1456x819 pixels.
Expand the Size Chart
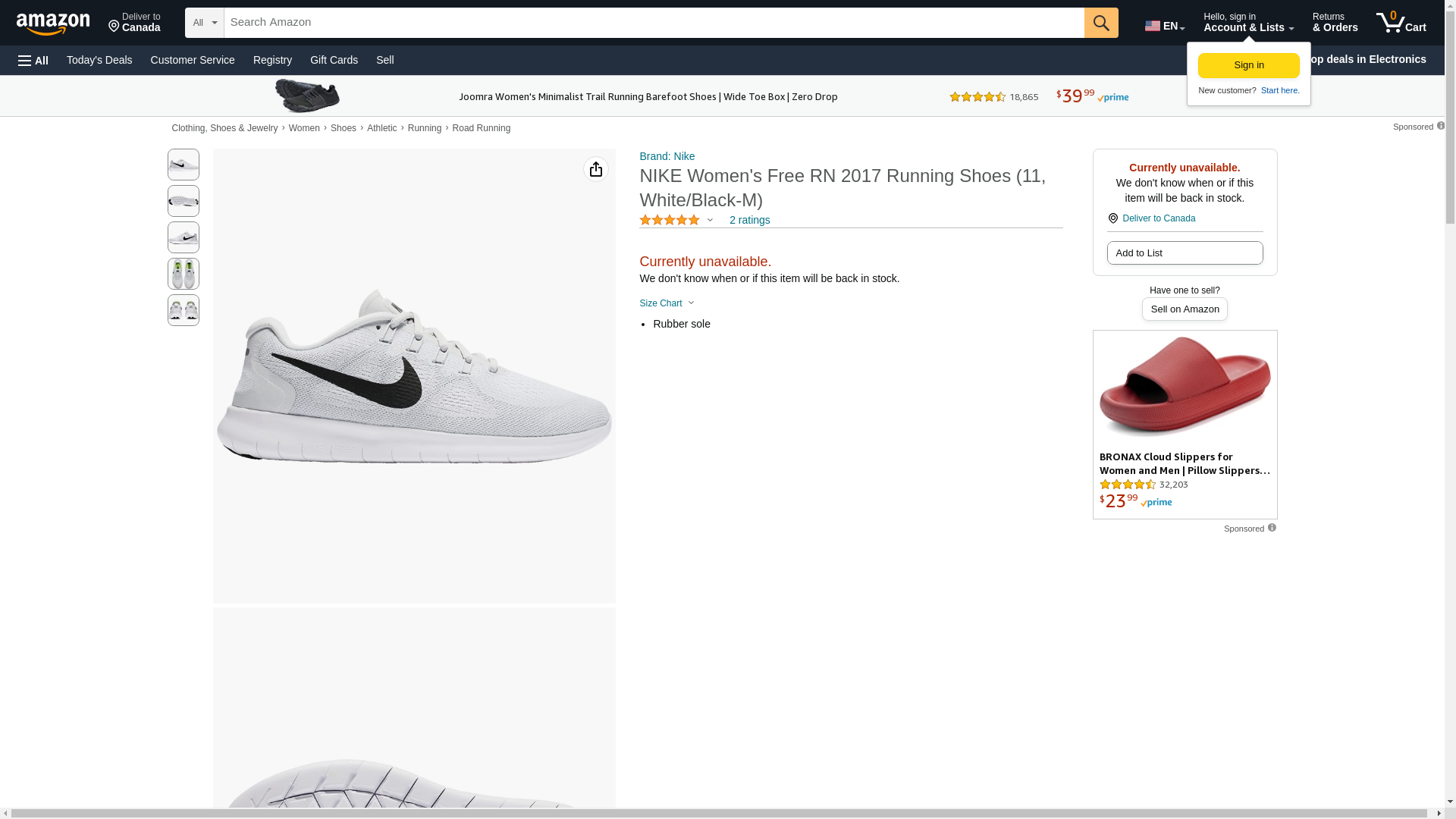pos(667,303)
